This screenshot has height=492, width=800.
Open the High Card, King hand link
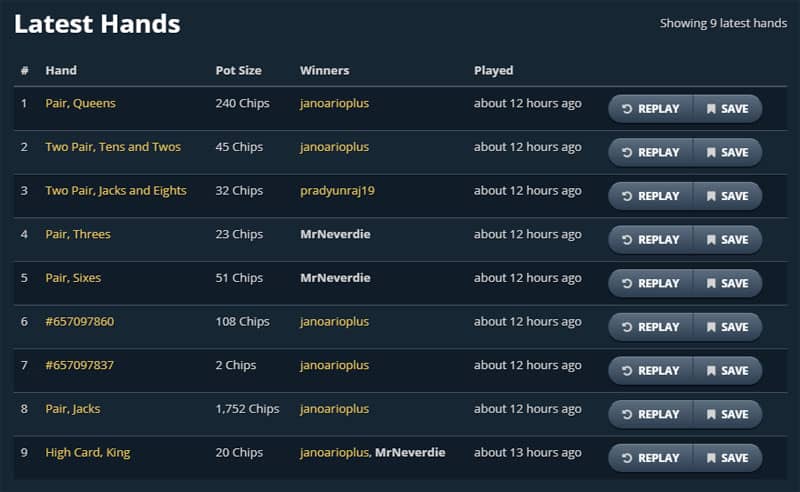click(88, 453)
